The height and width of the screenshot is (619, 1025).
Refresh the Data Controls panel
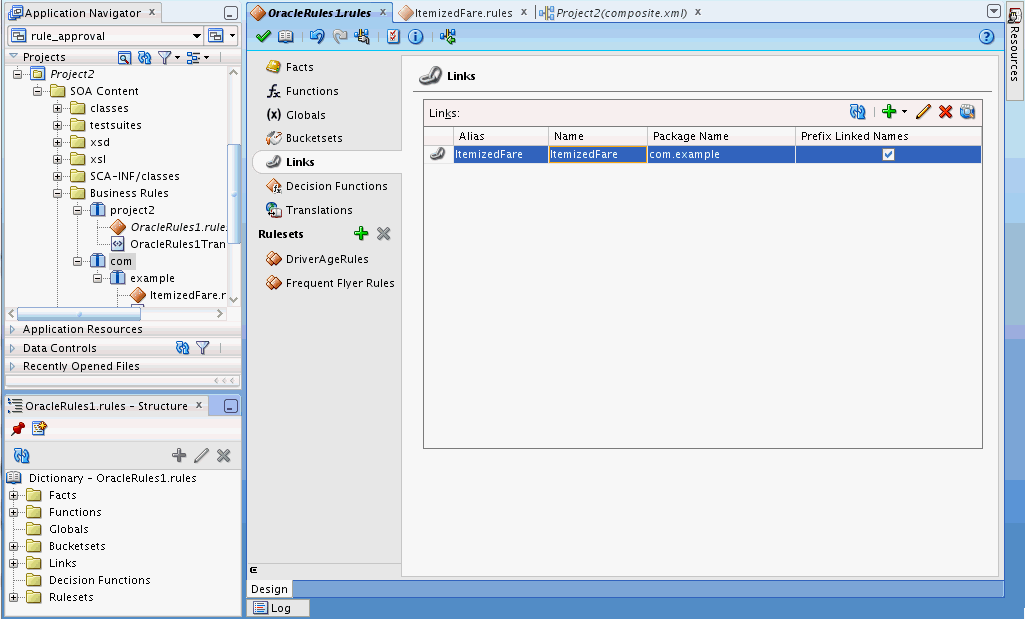point(182,348)
